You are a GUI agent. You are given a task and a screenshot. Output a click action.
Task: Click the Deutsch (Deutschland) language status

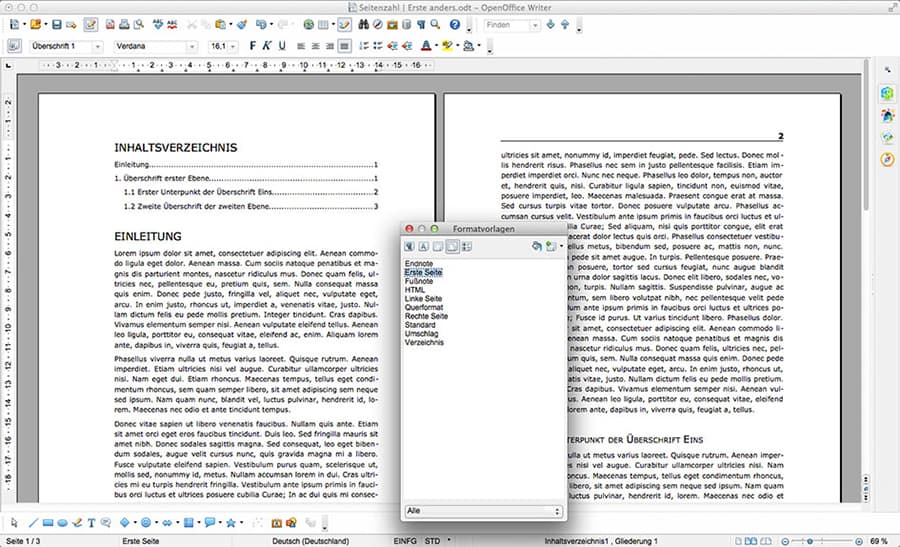[x=310, y=541]
